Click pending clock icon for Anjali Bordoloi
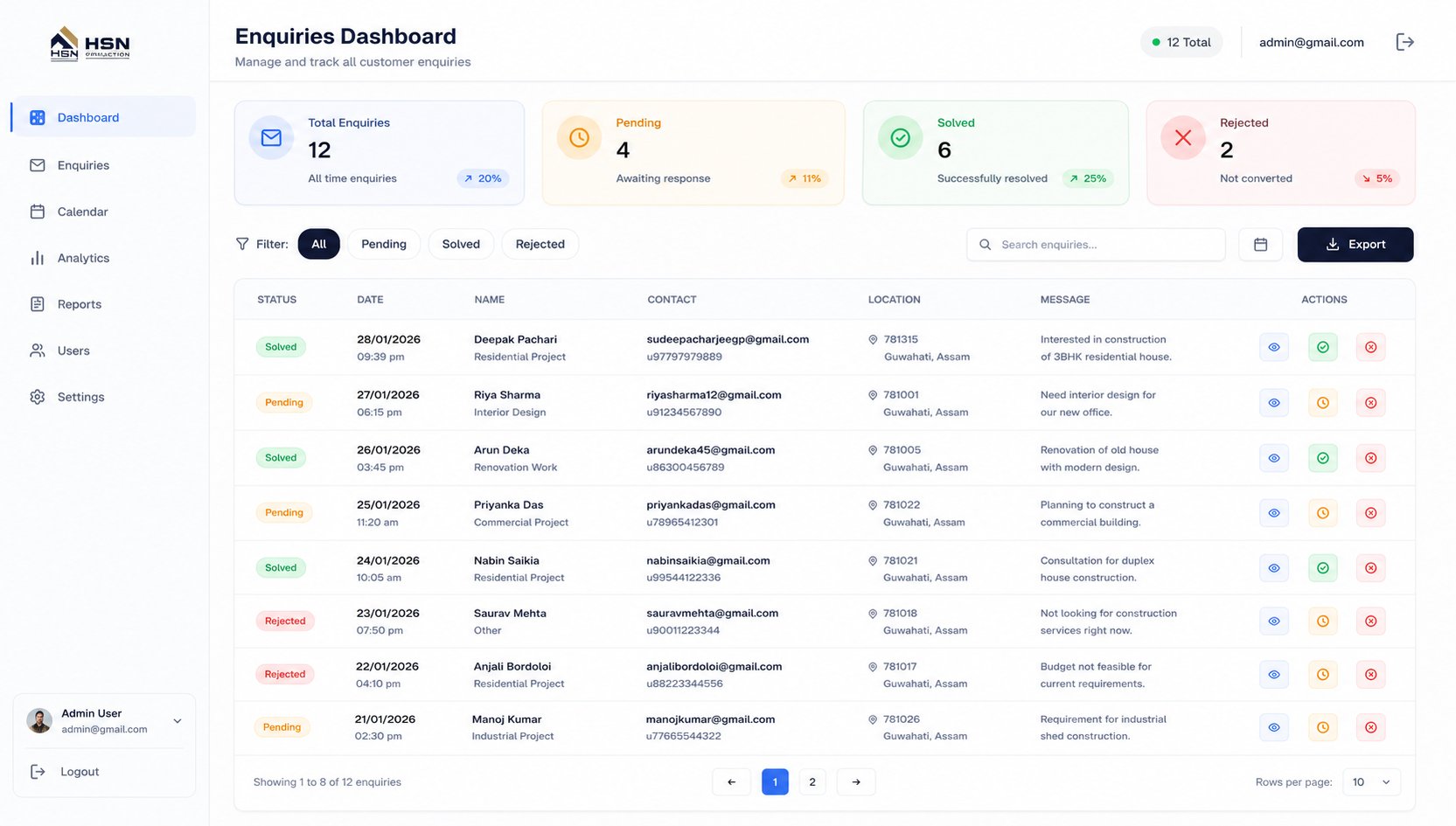Screen dimensions: 1456x826 click(x=1323, y=675)
